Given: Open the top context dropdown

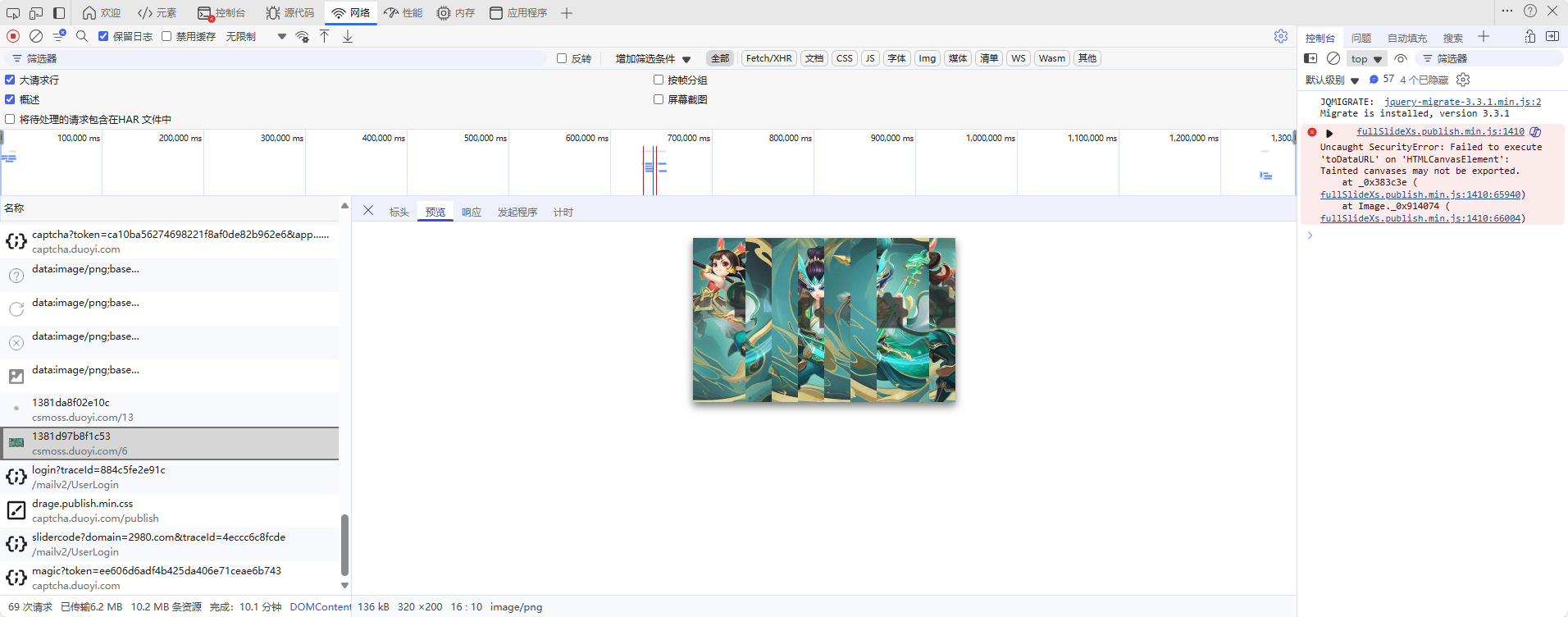Looking at the screenshot, I should point(1367,58).
